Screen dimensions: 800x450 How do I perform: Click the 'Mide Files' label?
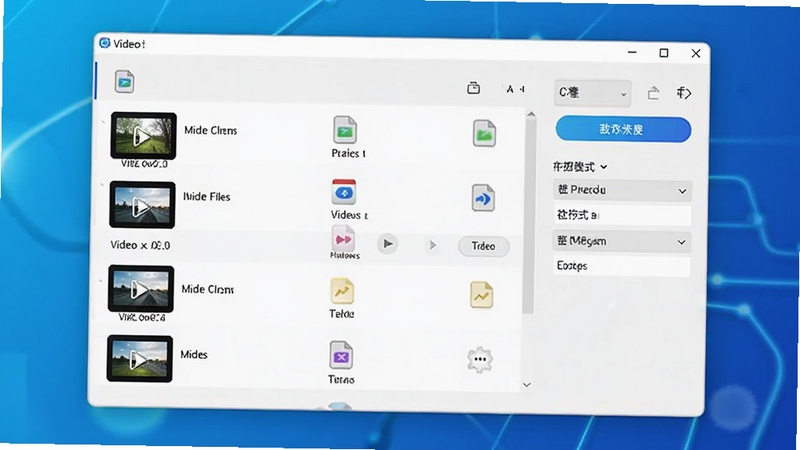click(x=207, y=196)
